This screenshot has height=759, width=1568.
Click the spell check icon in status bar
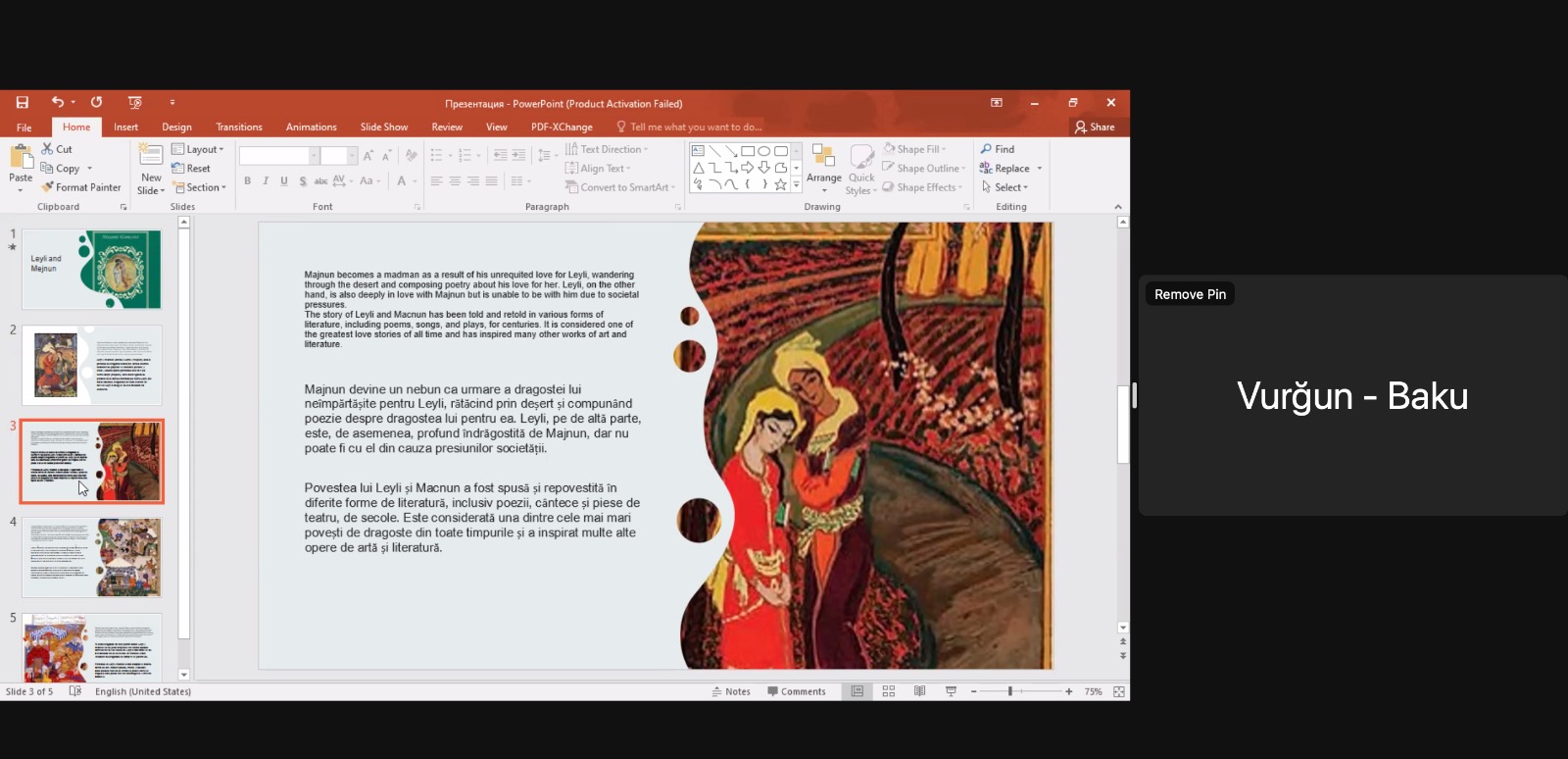pos(75,691)
